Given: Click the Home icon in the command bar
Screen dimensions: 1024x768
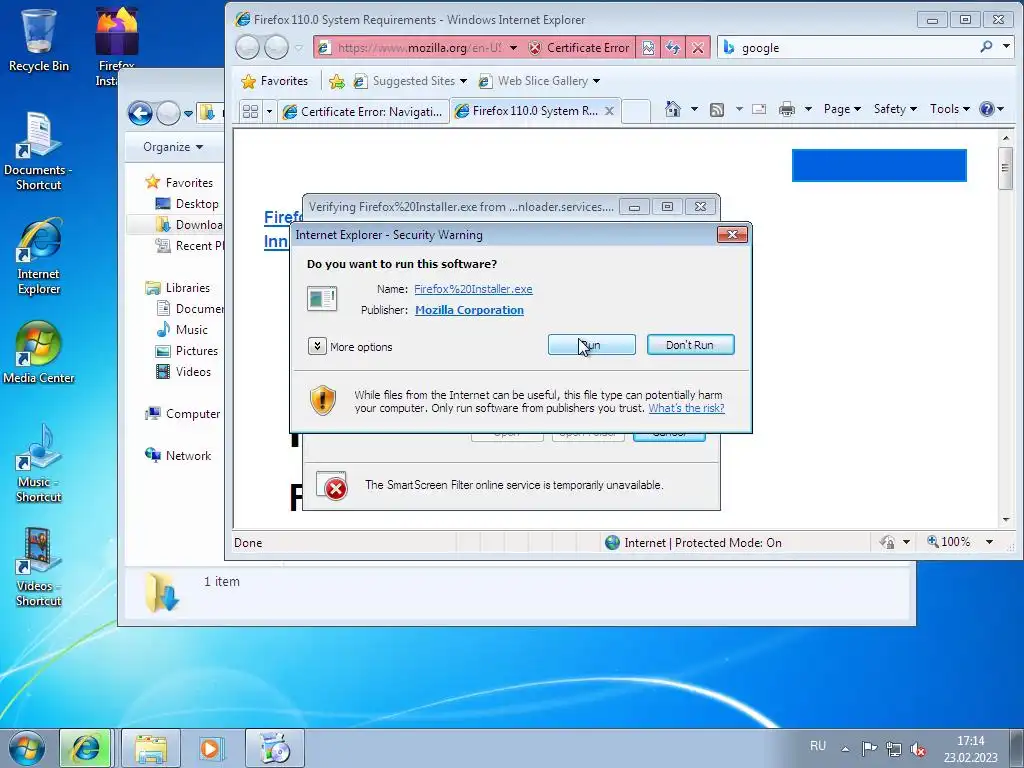Looking at the screenshot, I should (x=673, y=109).
